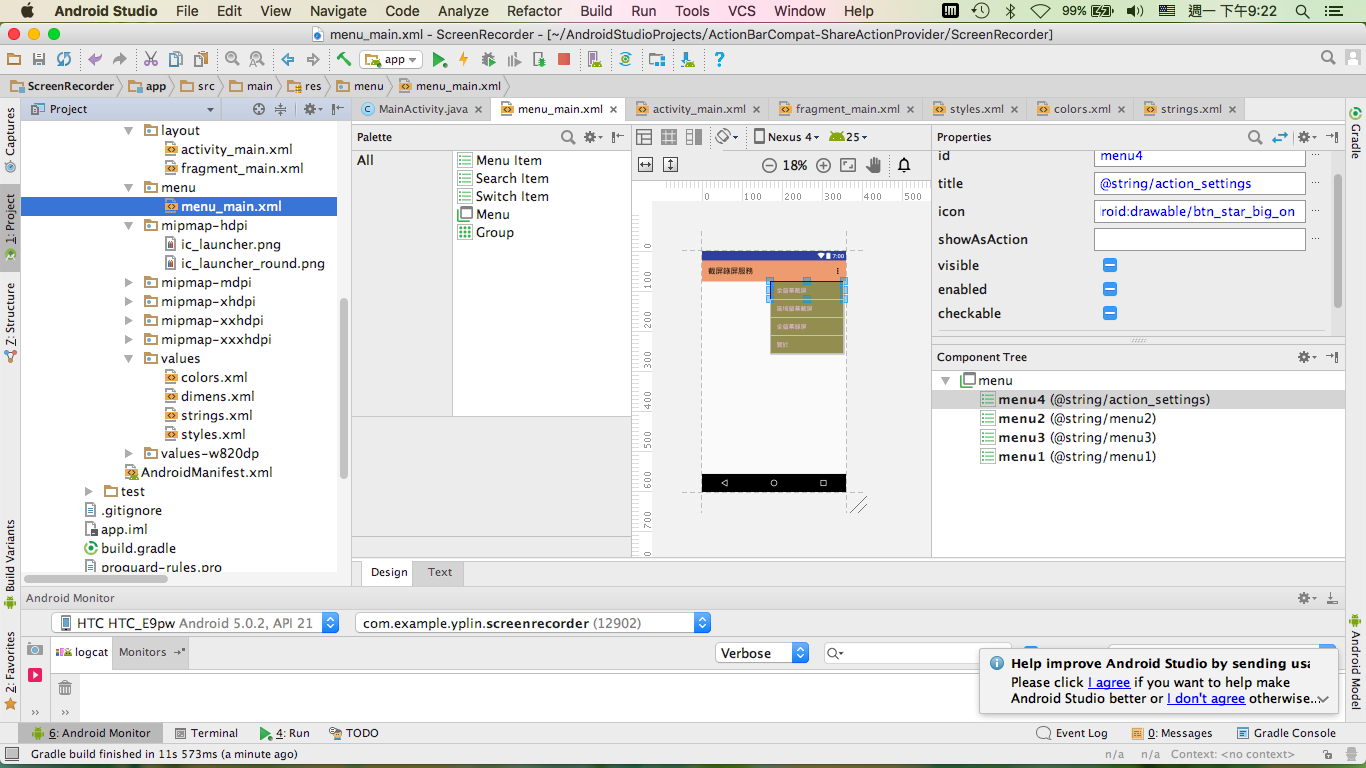Click the Save All toolbar icon
Screen dimensions: 1366x768
(x=39, y=59)
